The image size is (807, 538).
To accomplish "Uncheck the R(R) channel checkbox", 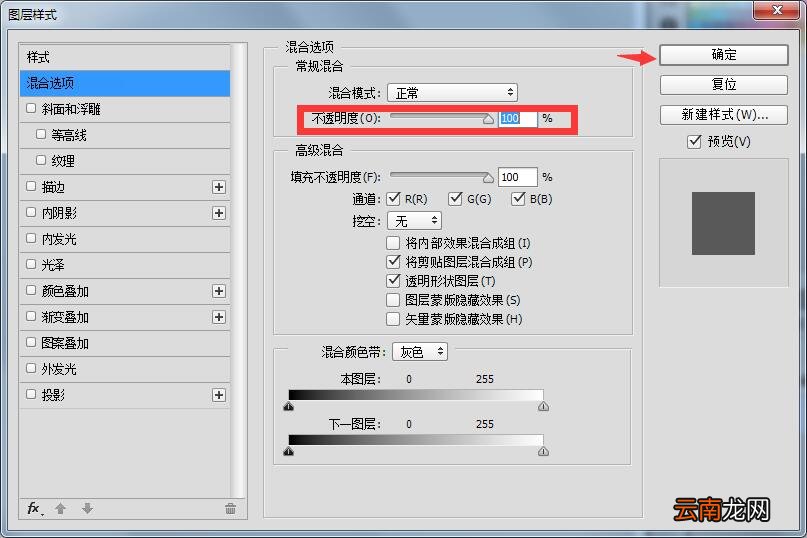I will coord(393,199).
